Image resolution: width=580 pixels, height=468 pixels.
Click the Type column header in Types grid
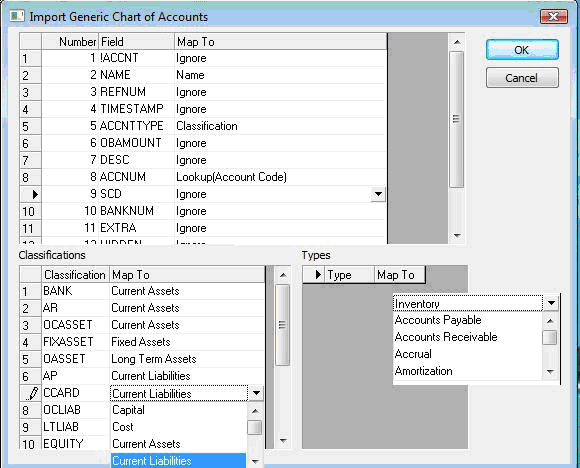(x=350, y=275)
